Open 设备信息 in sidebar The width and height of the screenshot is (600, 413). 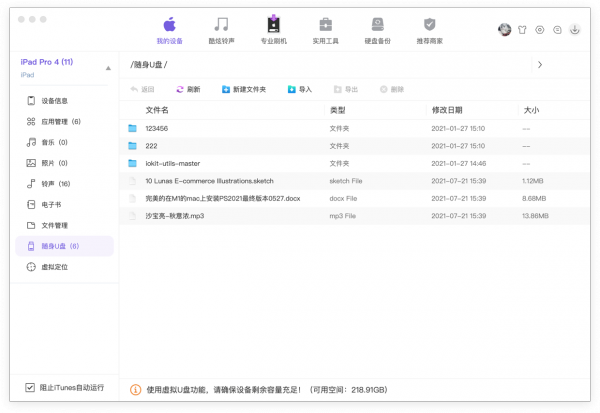[64, 101]
